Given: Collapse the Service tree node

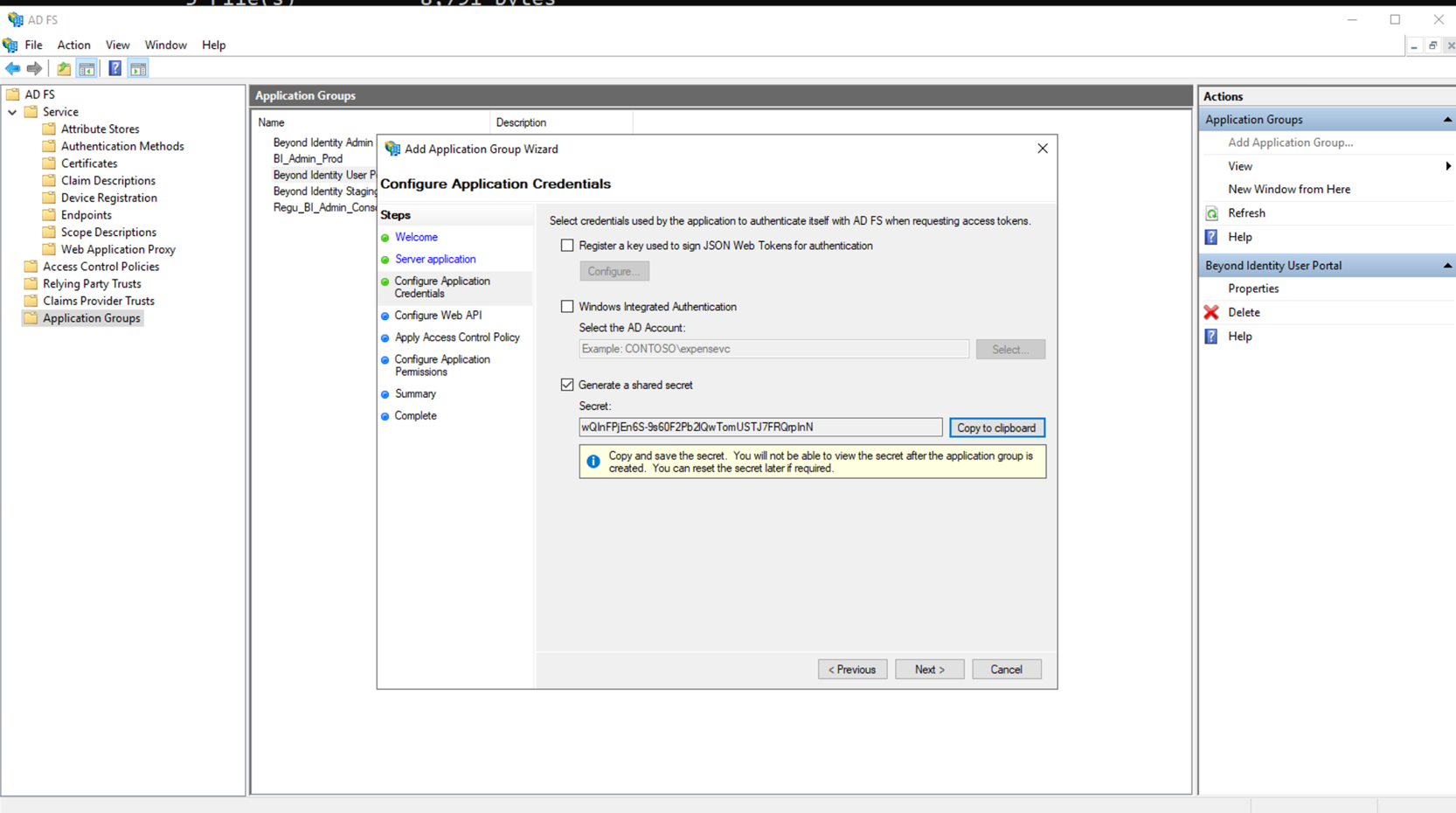Looking at the screenshot, I should 12,112.
